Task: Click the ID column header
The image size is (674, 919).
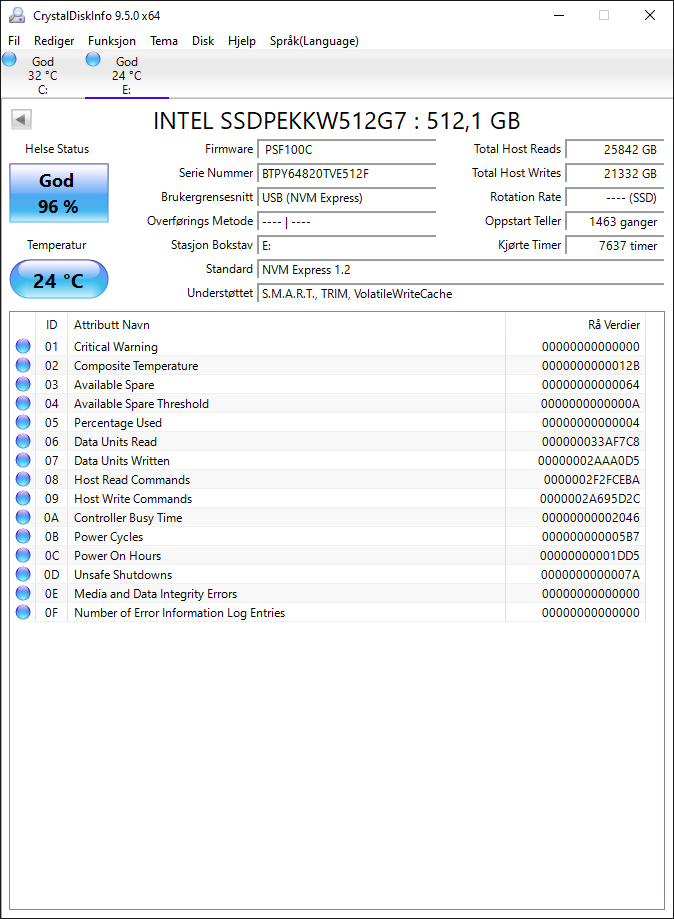Action: pos(52,325)
